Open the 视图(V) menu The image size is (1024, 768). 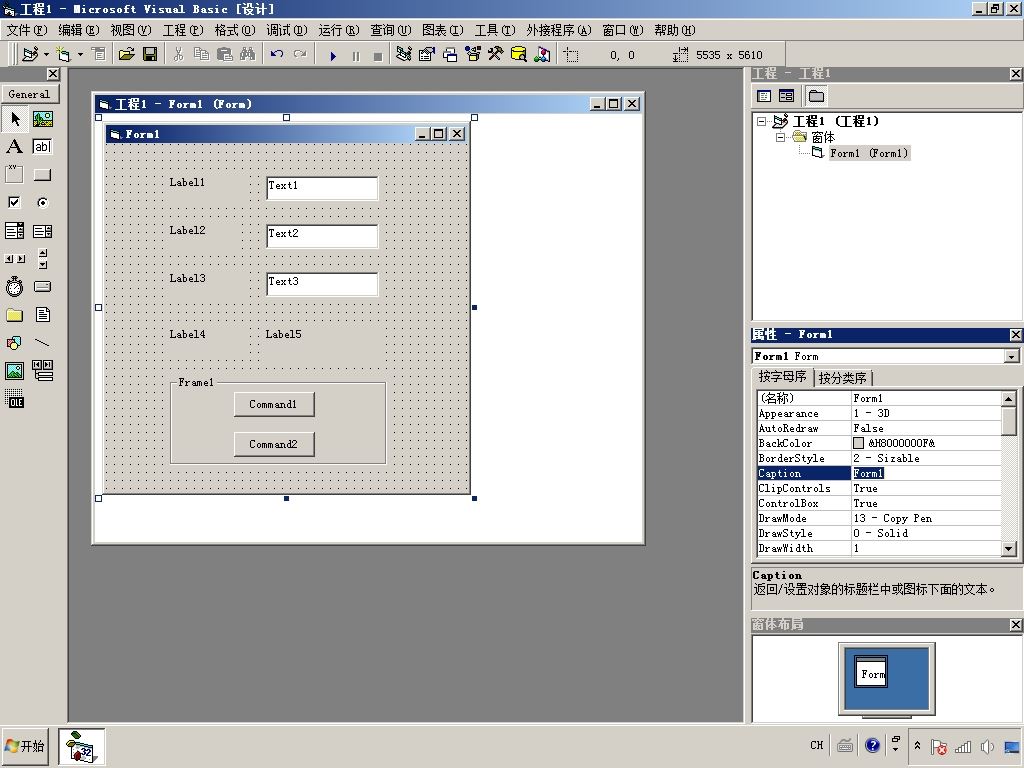131,30
